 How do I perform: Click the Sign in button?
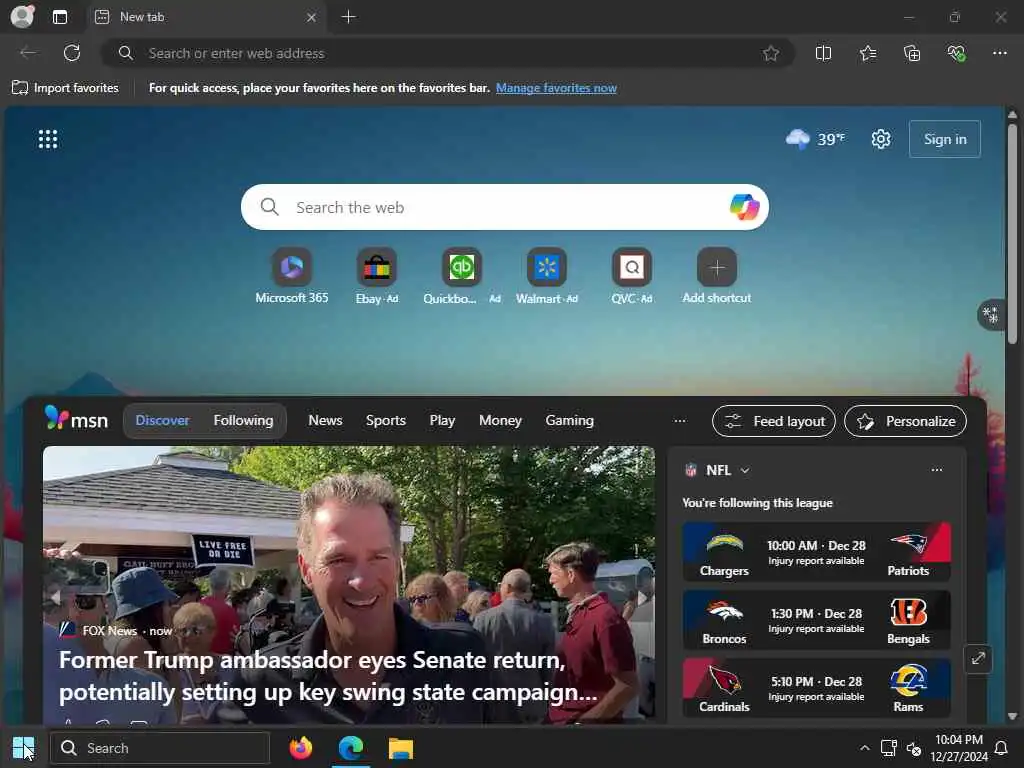click(x=944, y=139)
